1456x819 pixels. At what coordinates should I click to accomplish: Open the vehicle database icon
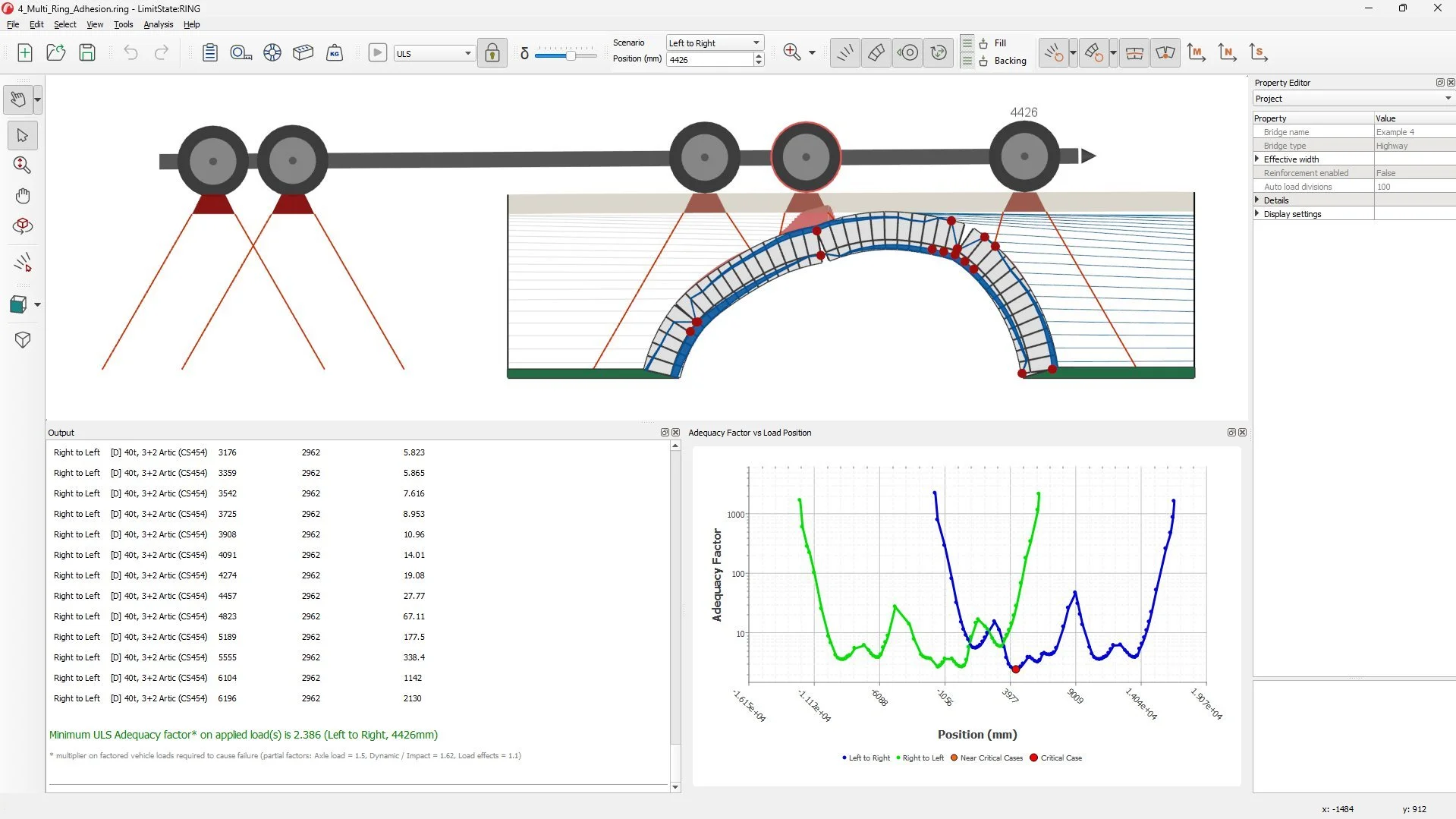point(272,52)
